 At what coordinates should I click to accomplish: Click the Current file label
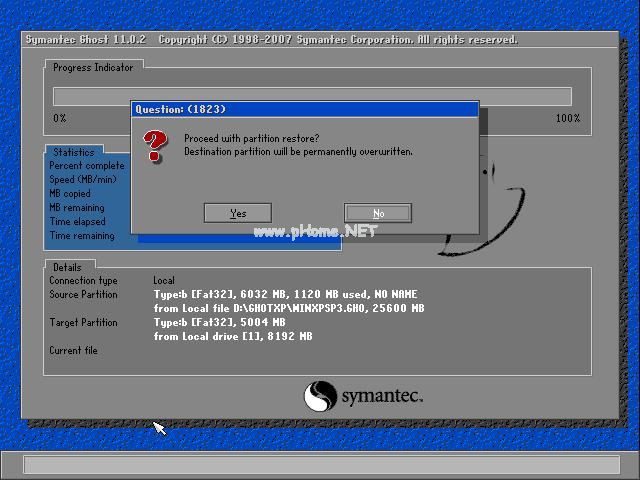[x=73, y=351]
